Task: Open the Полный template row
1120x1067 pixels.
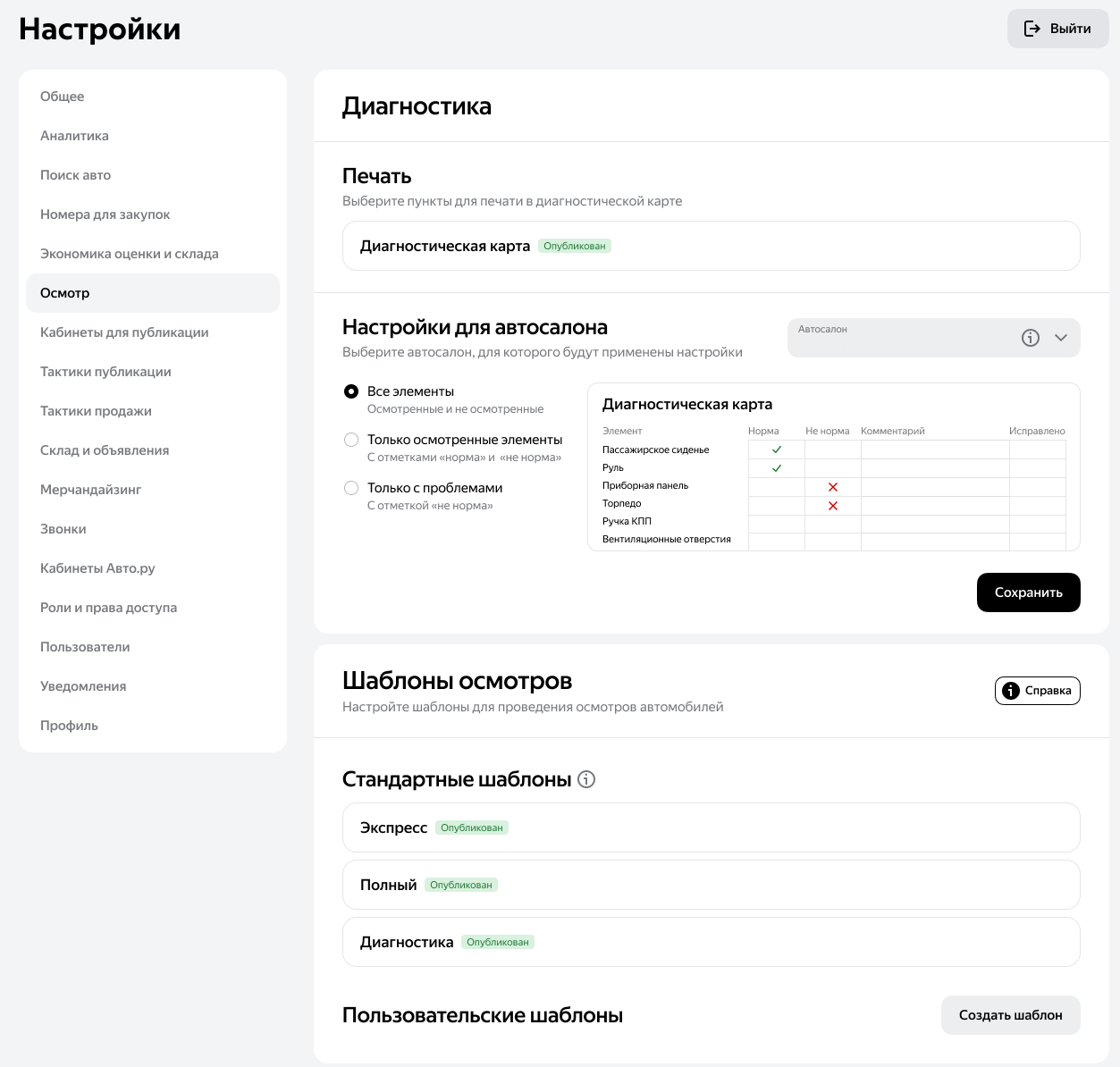Action: click(712, 885)
